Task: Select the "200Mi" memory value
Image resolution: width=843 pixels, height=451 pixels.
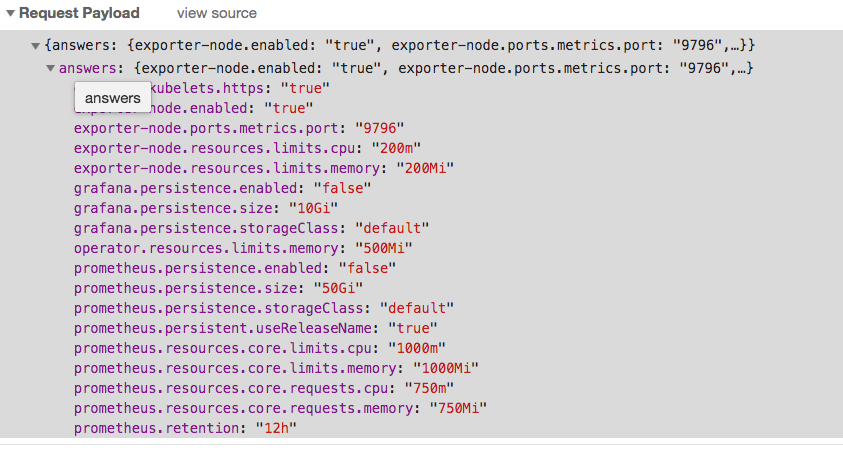Action: 425,168
